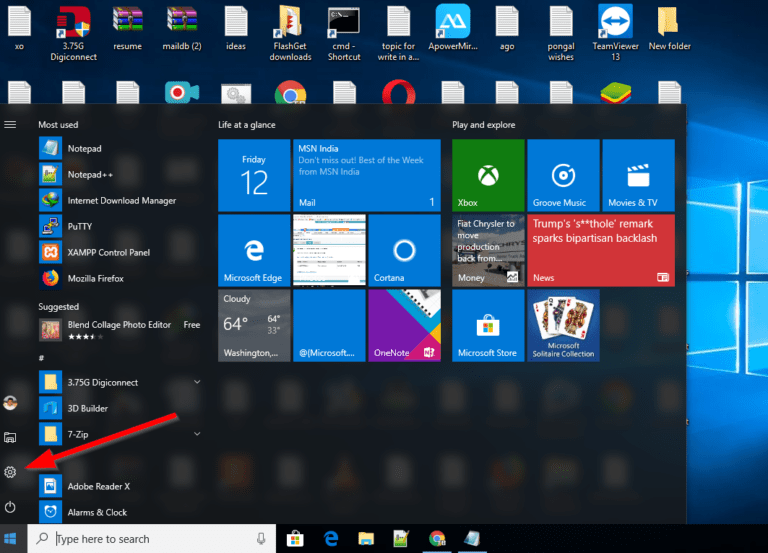Open the News tile about Trump's remark
Viewport: 768px width, 553px height.
pos(601,250)
